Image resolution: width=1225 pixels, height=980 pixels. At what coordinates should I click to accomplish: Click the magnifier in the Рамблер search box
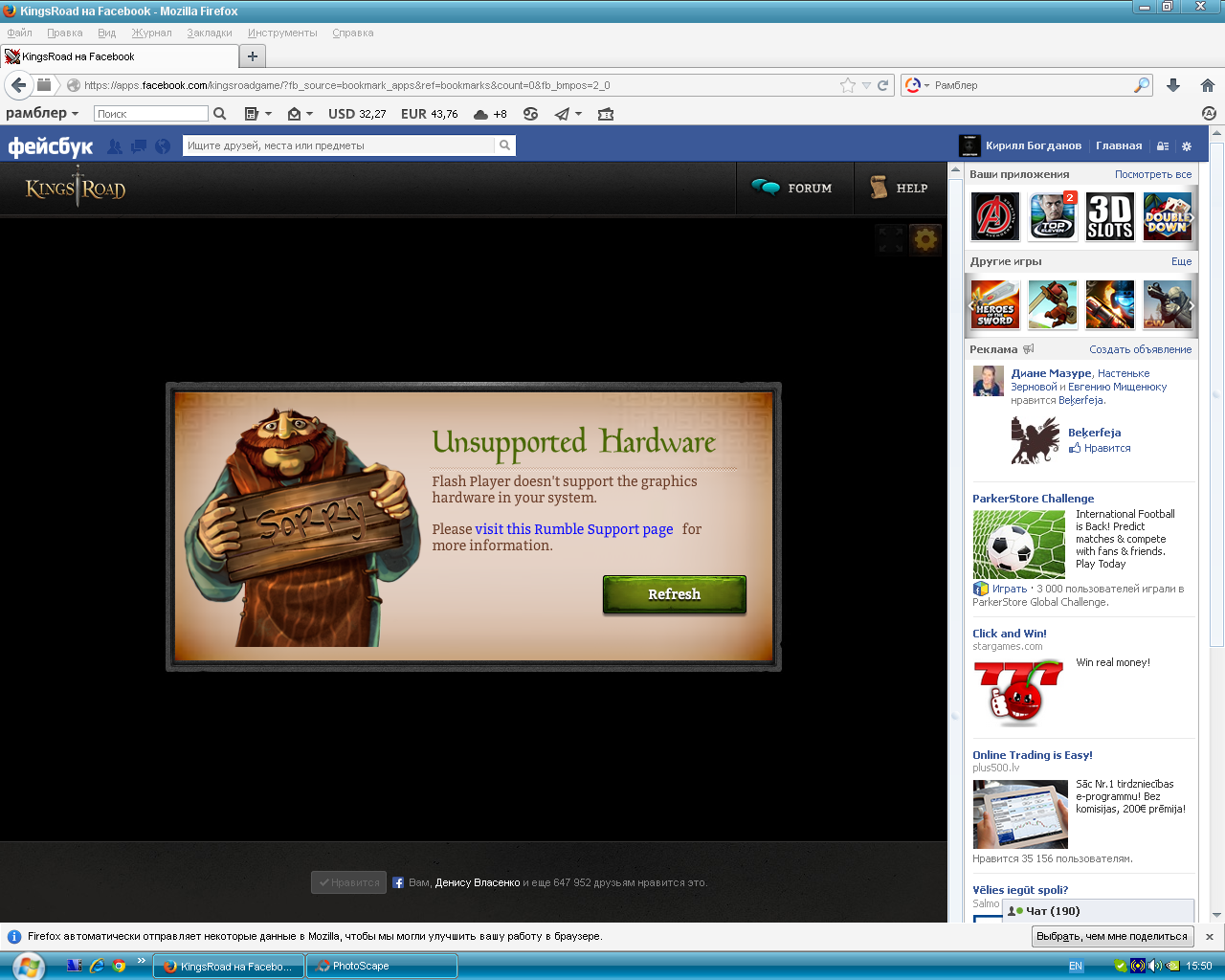(x=1142, y=85)
